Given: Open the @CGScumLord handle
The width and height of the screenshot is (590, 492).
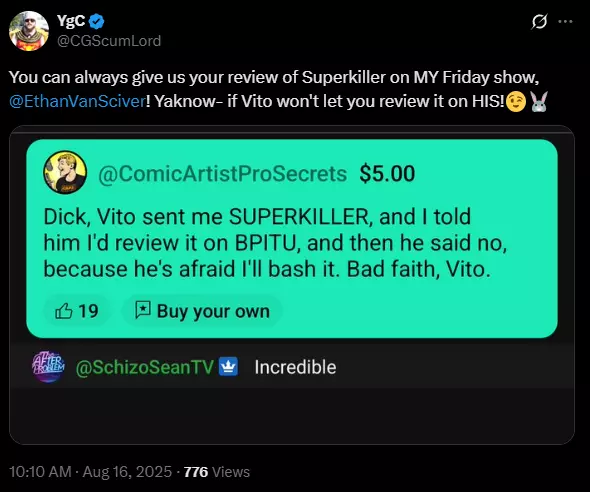Looking at the screenshot, I should click(109, 41).
